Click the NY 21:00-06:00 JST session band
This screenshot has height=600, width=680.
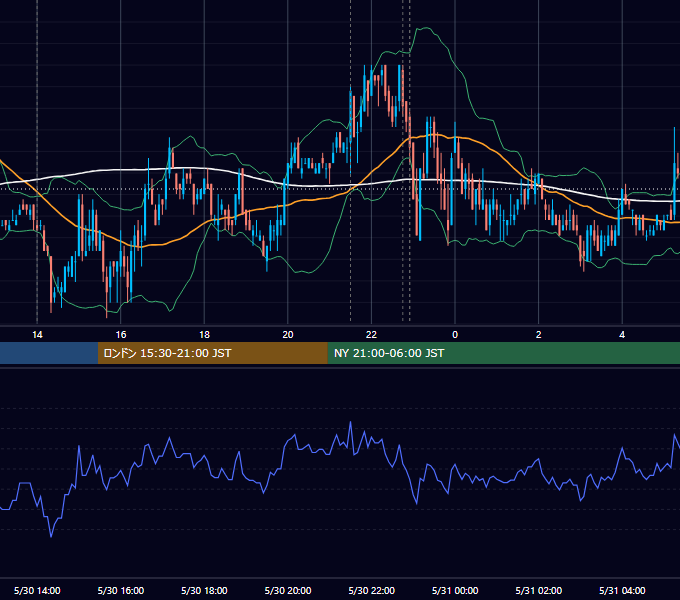point(503,353)
